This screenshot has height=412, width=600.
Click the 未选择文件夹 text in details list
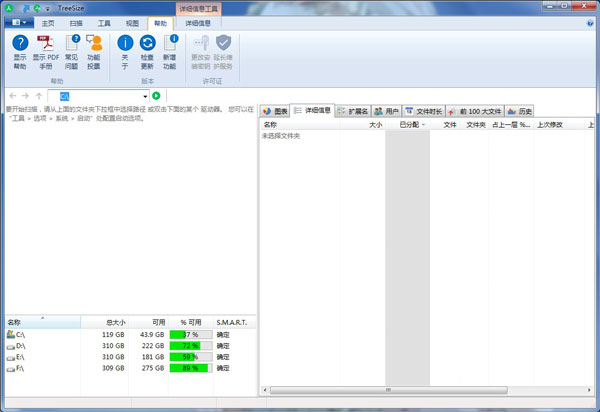pyautogui.click(x=281, y=136)
